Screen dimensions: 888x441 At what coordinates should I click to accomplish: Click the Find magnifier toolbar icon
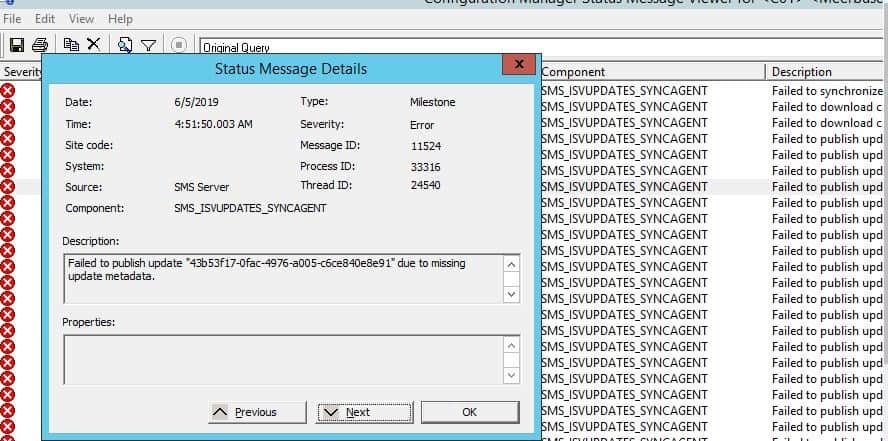(x=125, y=44)
